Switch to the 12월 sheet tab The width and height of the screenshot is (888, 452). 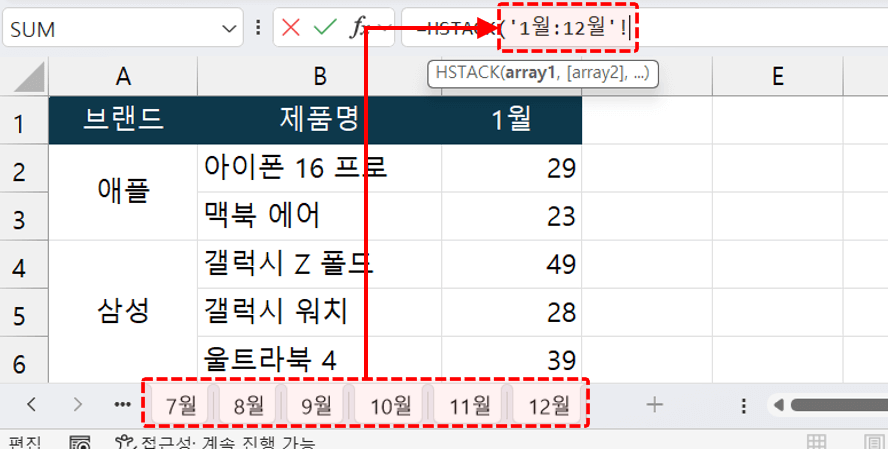click(x=548, y=406)
